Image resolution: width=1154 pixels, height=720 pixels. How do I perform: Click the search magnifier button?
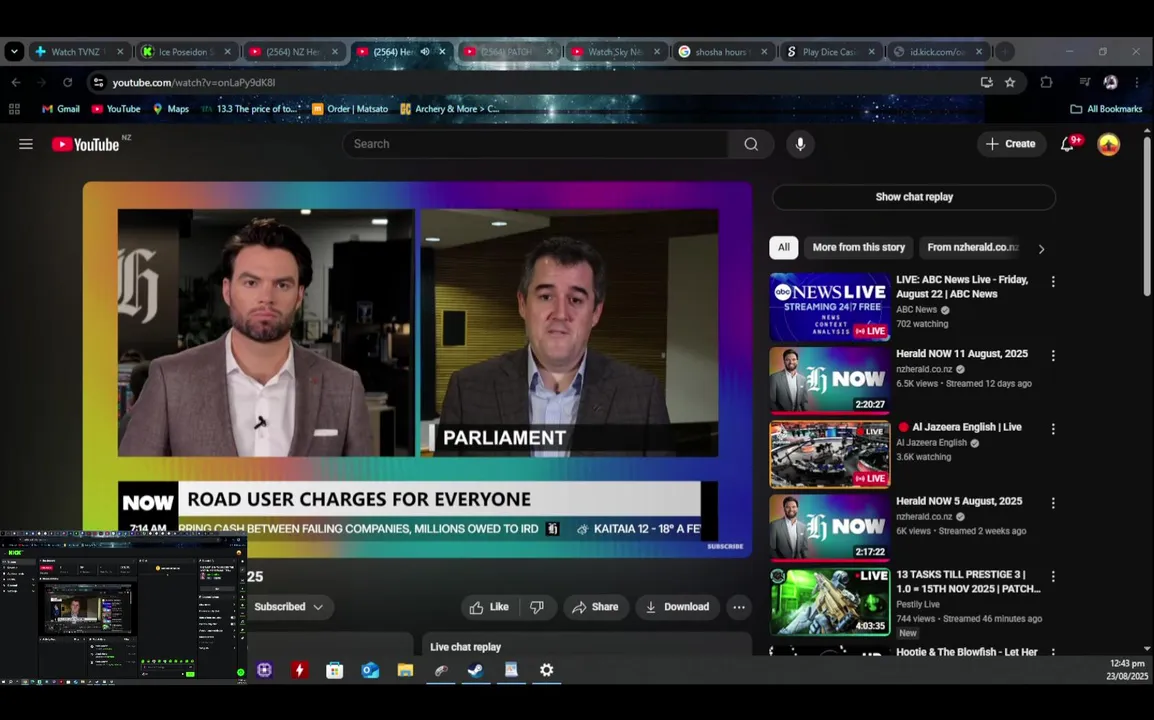point(751,144)
